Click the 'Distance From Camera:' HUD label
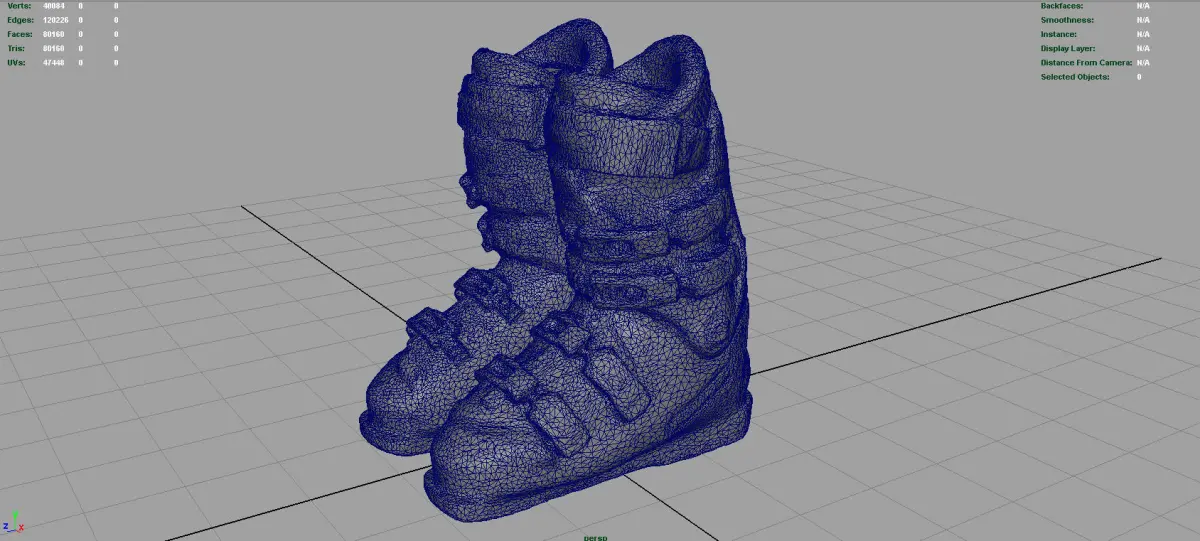Screen dimensions: 1200x541 pos(1086,62)
